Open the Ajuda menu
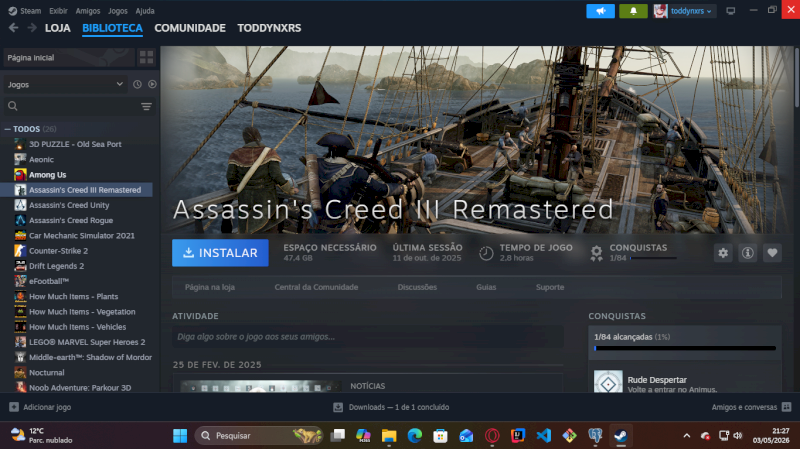This screenshot has height=449, width=800. coord(145,11)
